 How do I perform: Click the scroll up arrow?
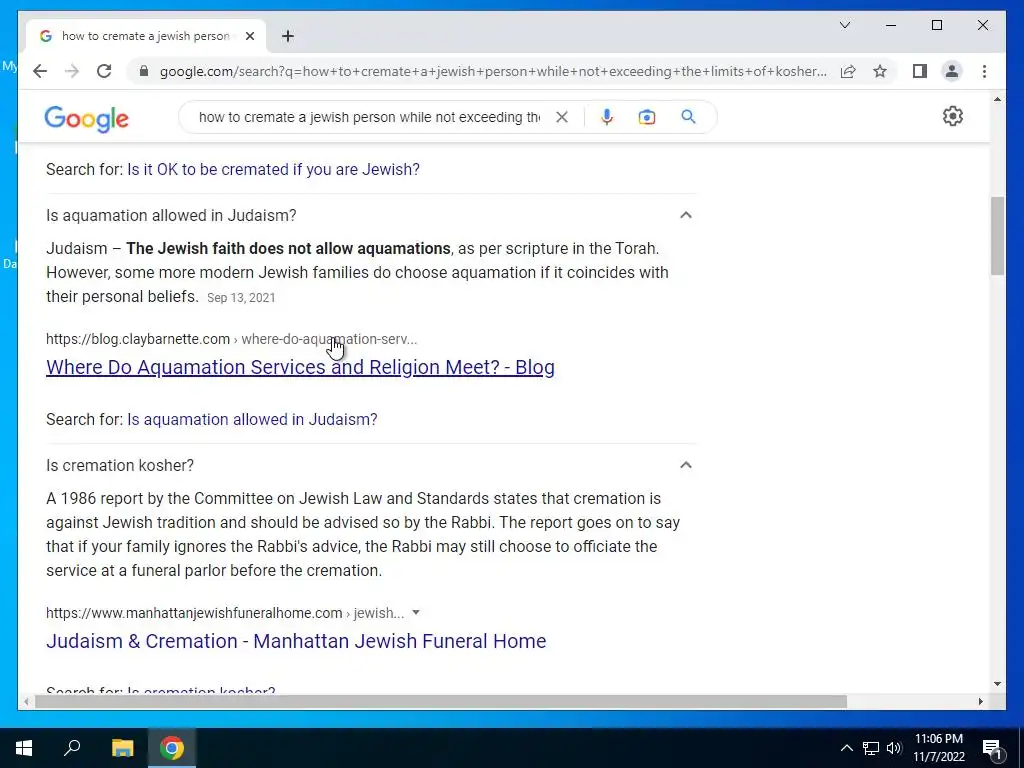tap(997, 99)
